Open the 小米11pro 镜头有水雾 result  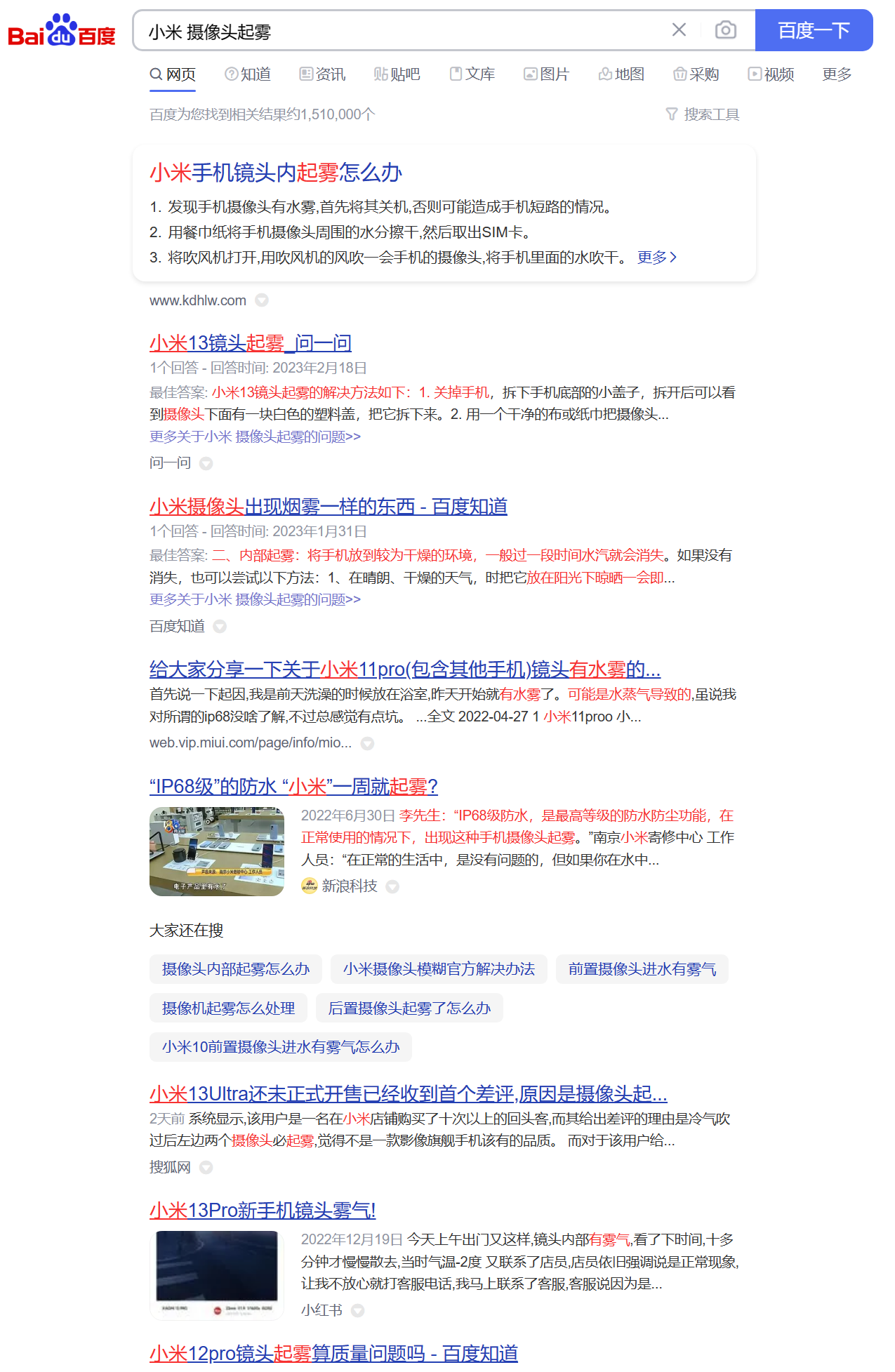tap(405, 670)
